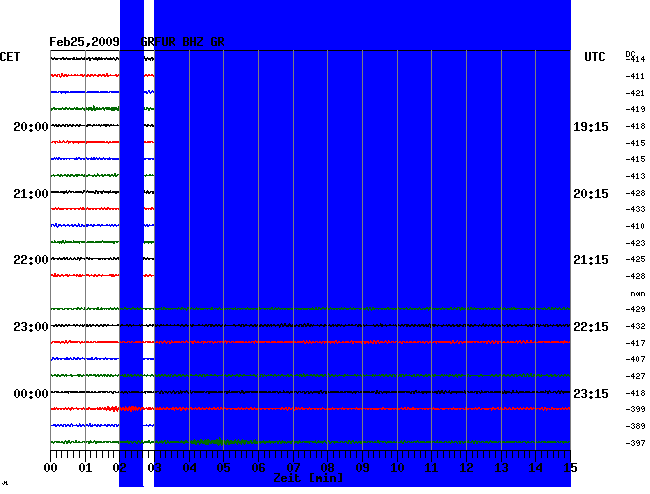Click minute tick label 14 on time axis
This screenshot has height=494, width=650.
coord(536,468)
